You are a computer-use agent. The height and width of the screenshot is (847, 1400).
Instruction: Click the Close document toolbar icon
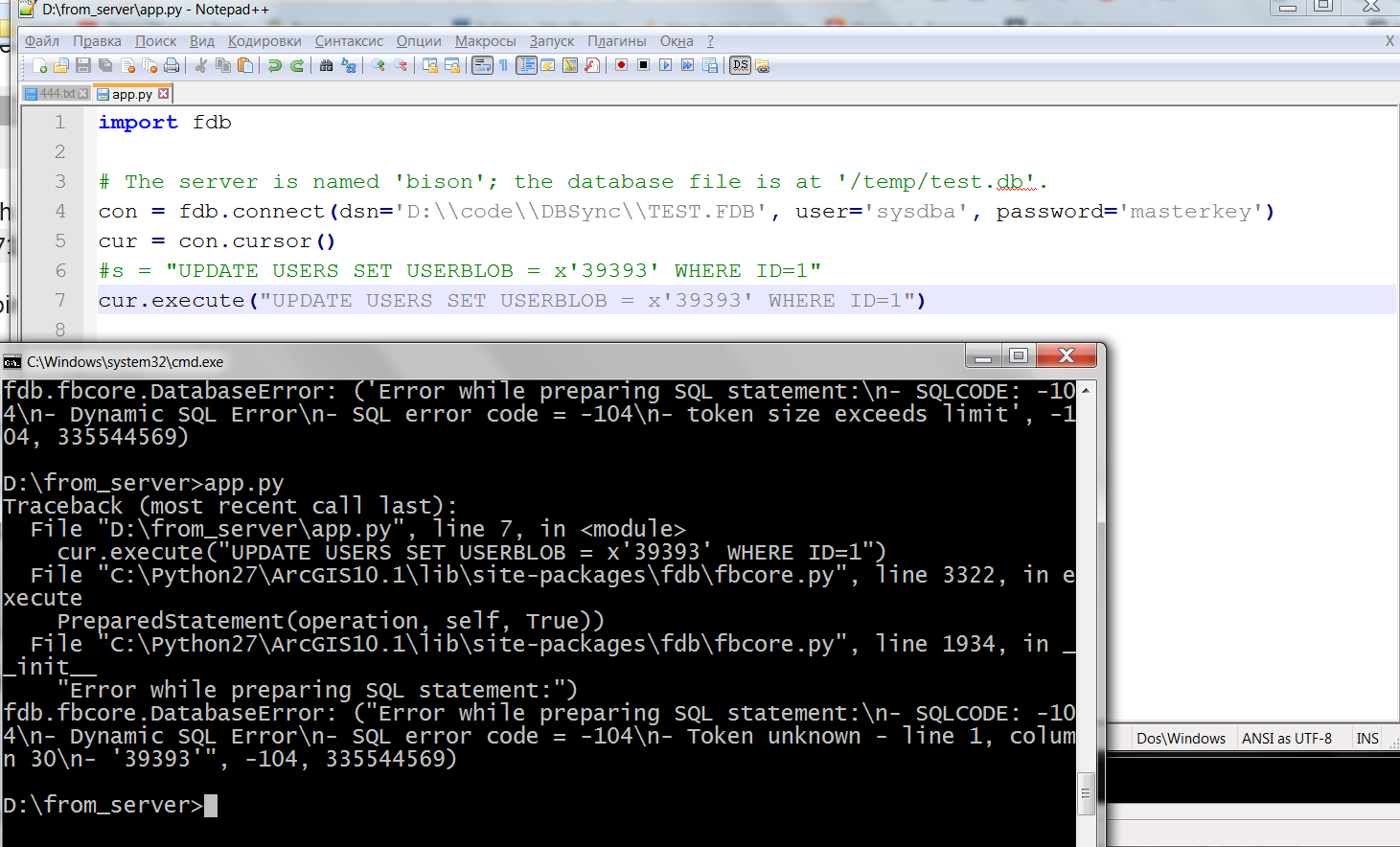point(128,65)
